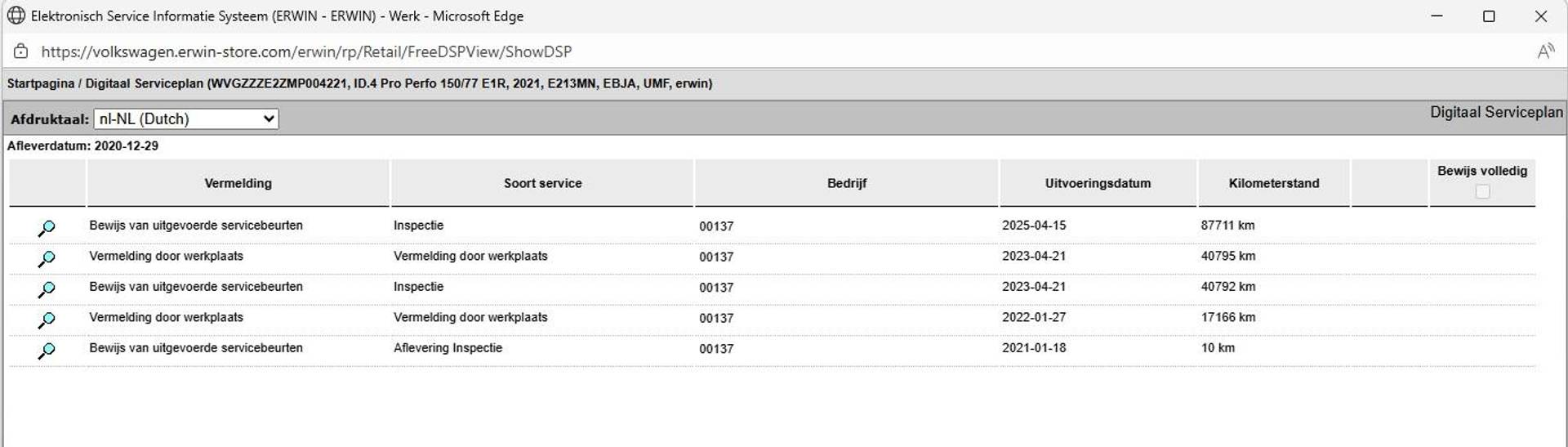Viewport: 1568px width, 447px height.
Task: Select the Soort service column header
Action: coord(542,183)
